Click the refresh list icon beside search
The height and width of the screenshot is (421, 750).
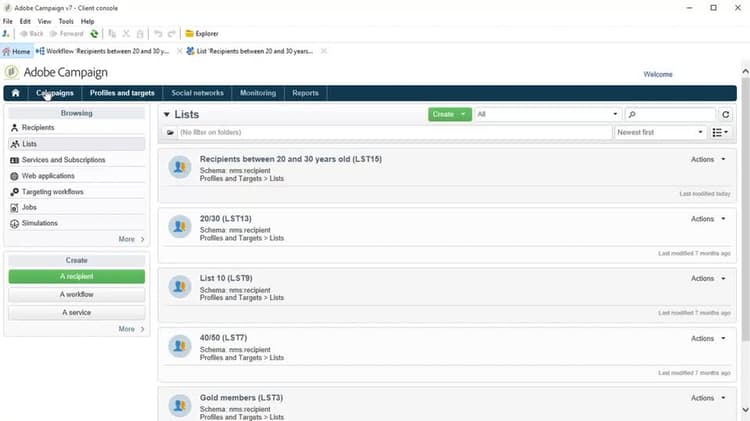point(726,114)
